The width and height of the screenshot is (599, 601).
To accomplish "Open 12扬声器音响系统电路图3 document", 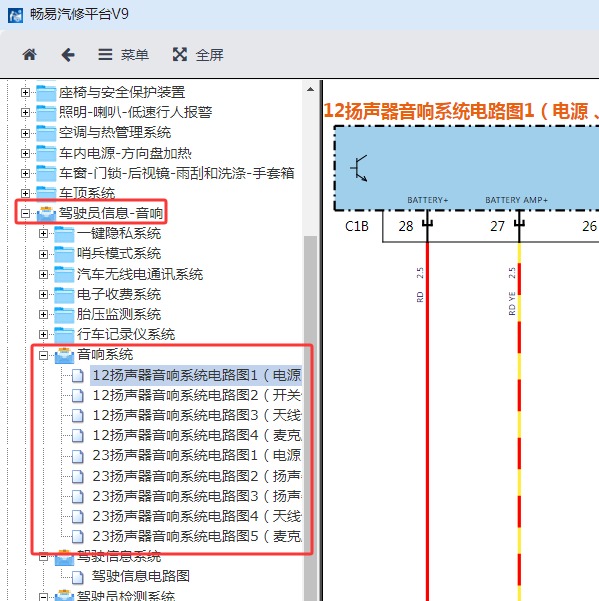I will coord(197,415).
